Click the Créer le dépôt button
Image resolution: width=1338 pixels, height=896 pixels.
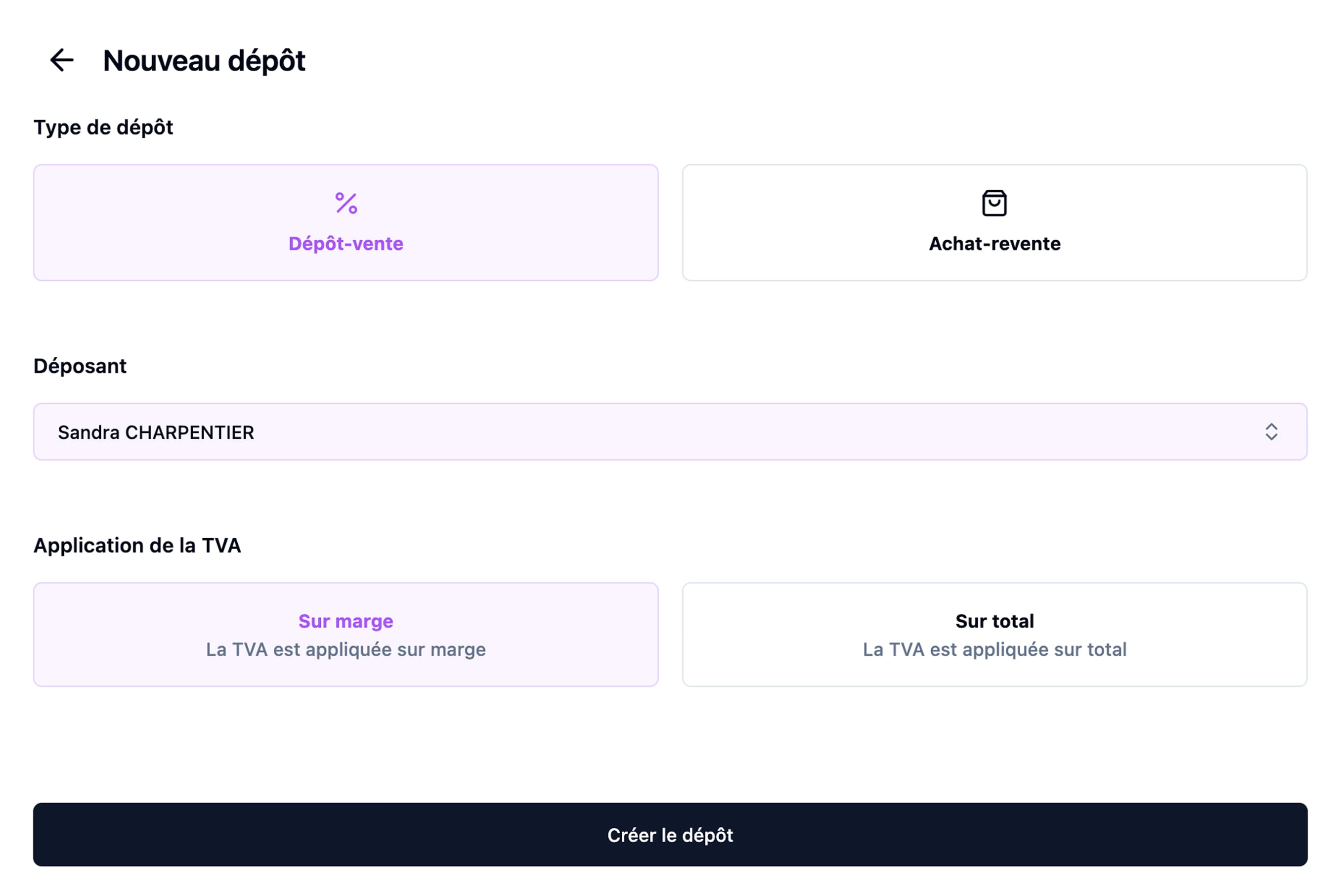point(670,834)
